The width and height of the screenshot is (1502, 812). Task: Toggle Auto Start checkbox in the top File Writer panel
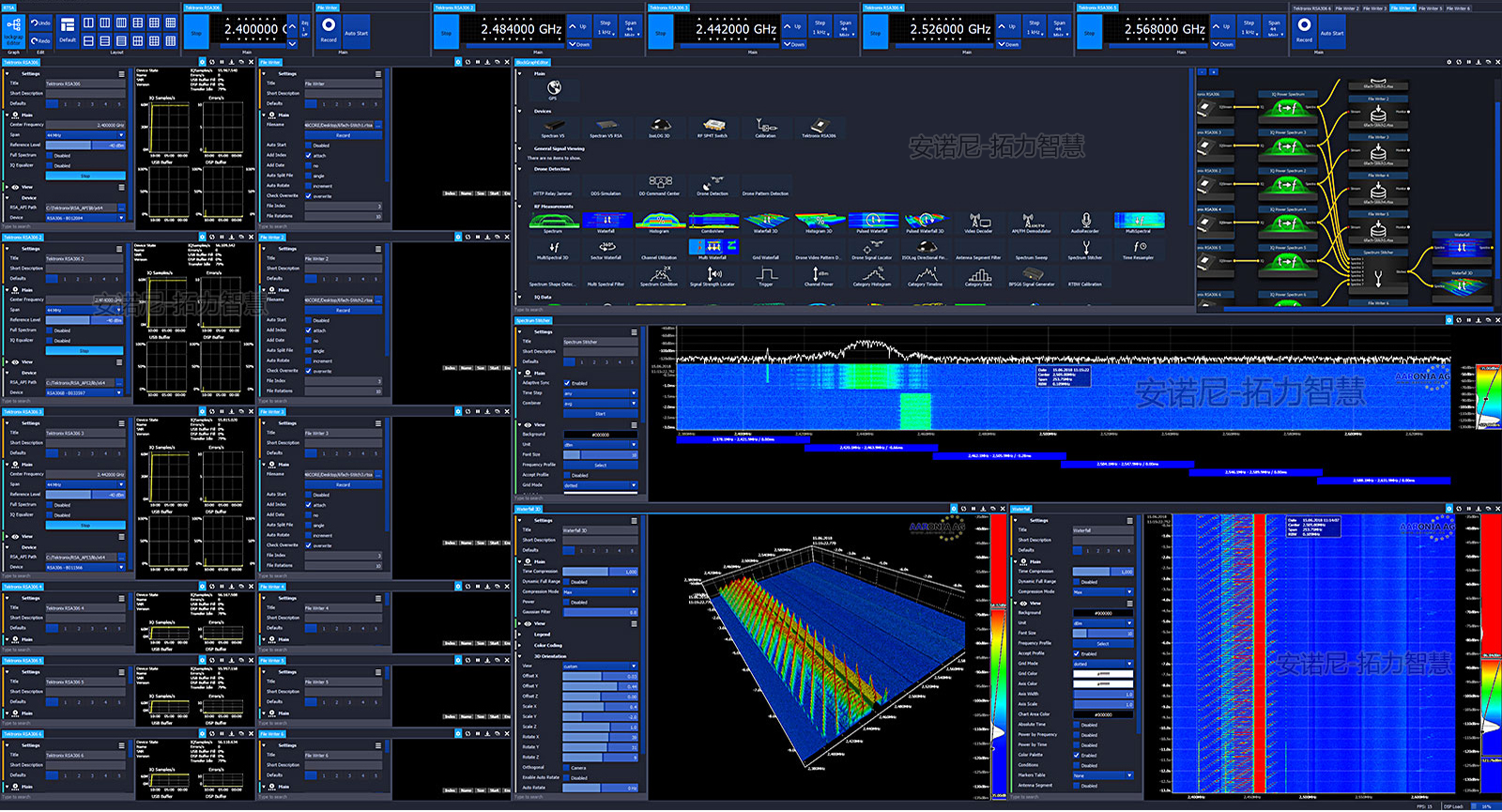pos(309,145)
